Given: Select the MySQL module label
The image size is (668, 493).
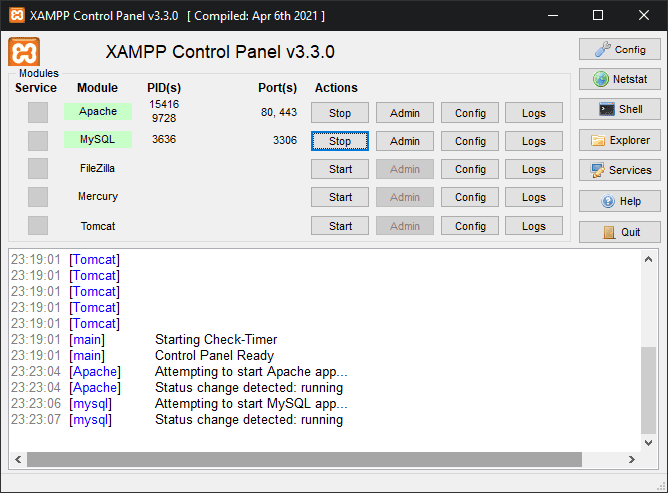Looking at the screenshot, I should click(98, 139).
